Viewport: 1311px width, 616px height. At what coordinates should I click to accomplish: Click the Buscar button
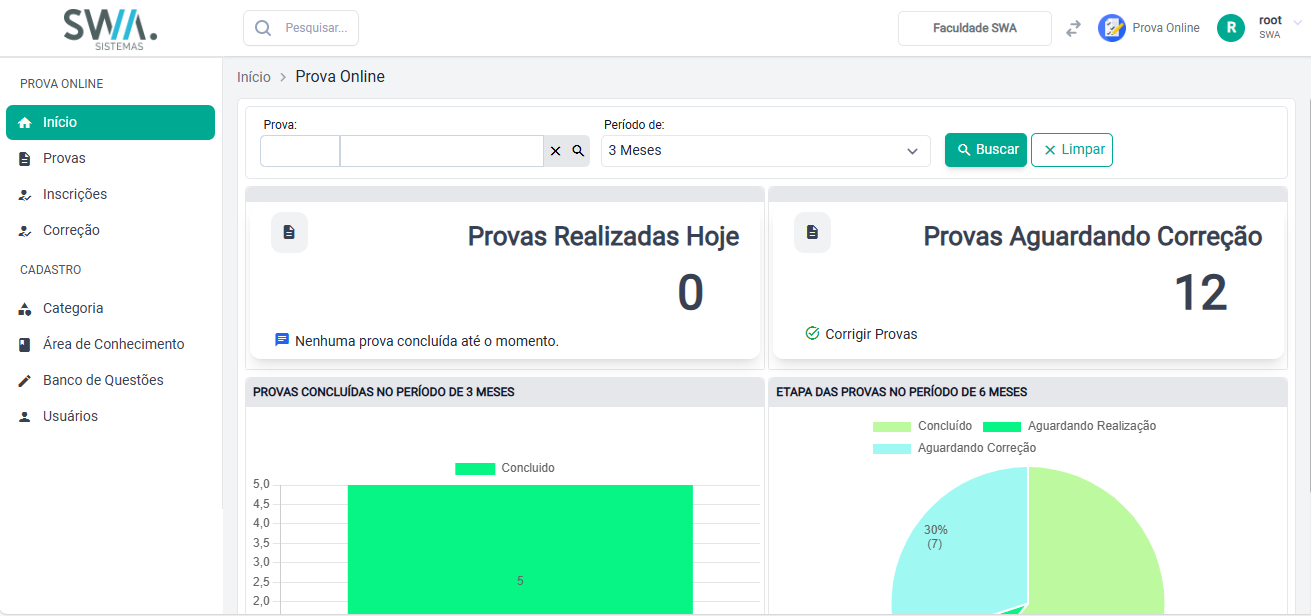pyautogui.click(x=986, y=150)
